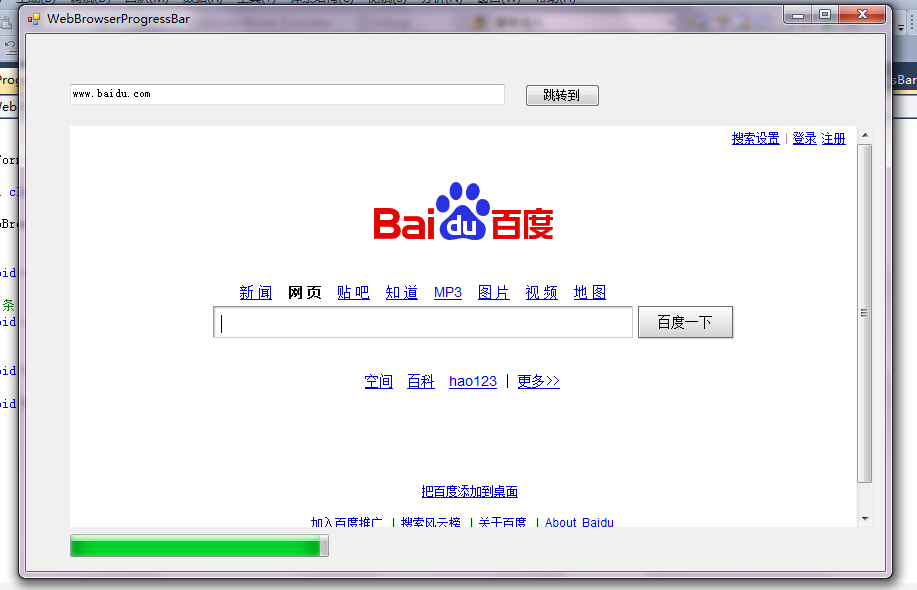Viewport: 917px width, 590px height.
Task: Open the 百科 link
Action: click(x=420, y=381)
